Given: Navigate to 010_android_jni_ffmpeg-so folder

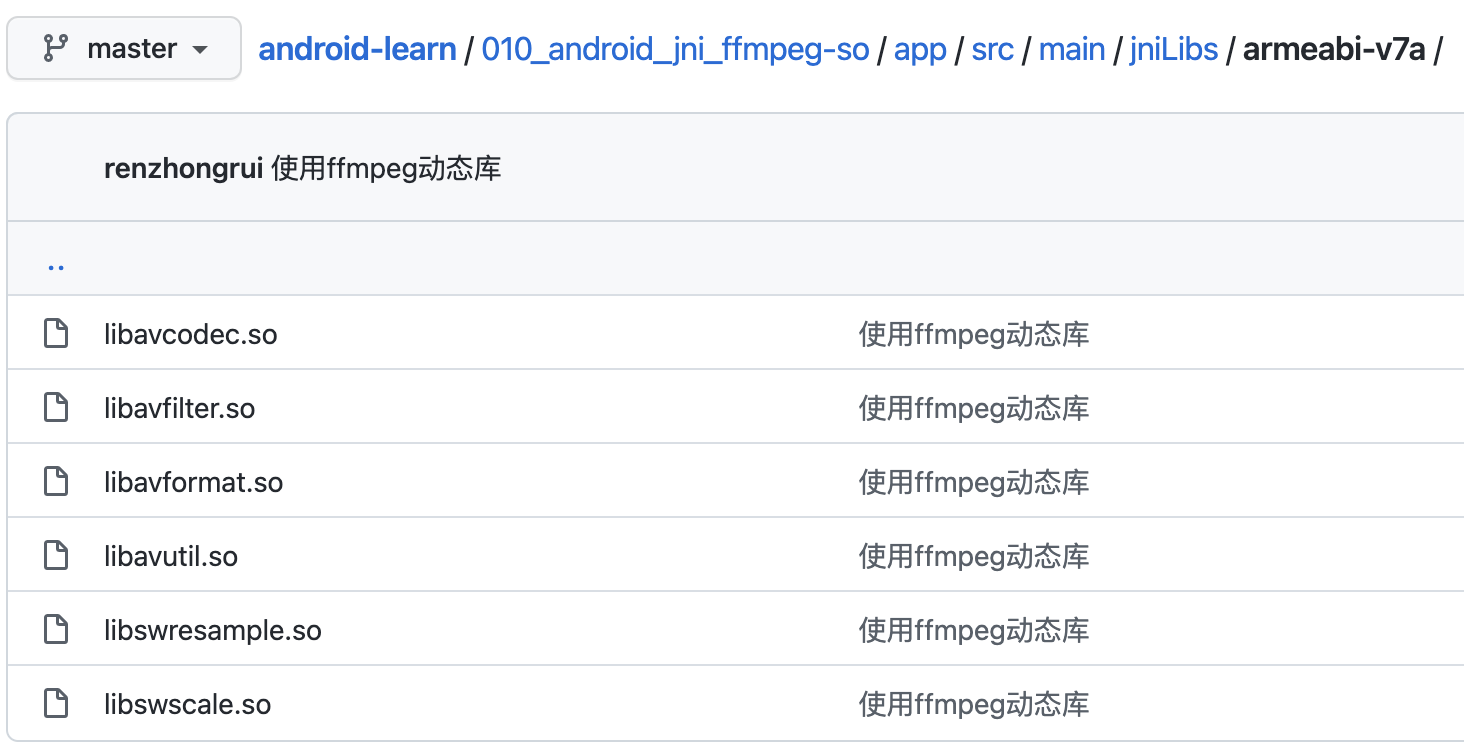Looking at the screenshot, I should pyautogui.click(x=675, y=48).
